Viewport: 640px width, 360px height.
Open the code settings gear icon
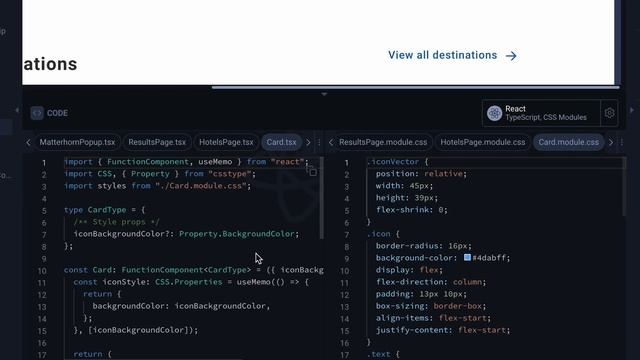click(x=609, y=113)
